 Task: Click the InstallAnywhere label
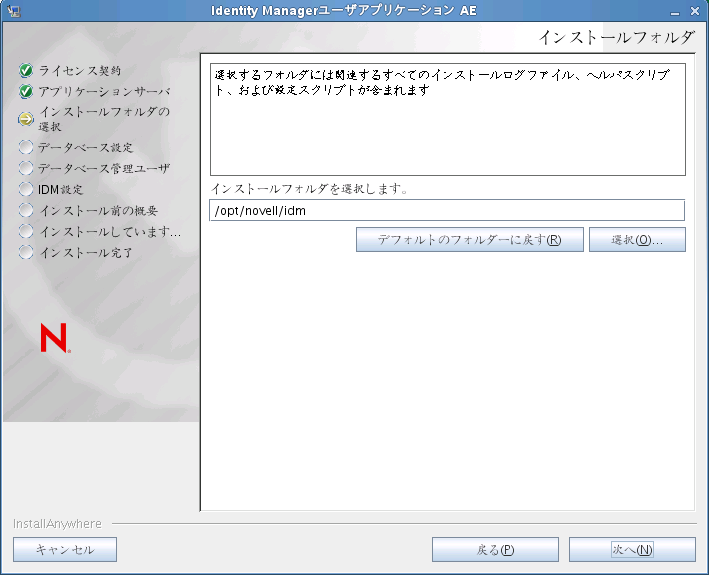point(57,523)
